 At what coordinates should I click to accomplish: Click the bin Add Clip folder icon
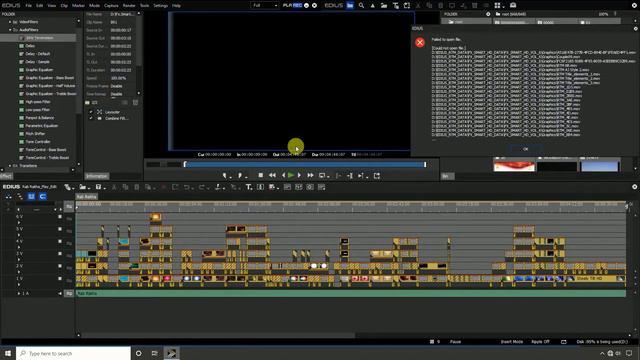[384, 5]
